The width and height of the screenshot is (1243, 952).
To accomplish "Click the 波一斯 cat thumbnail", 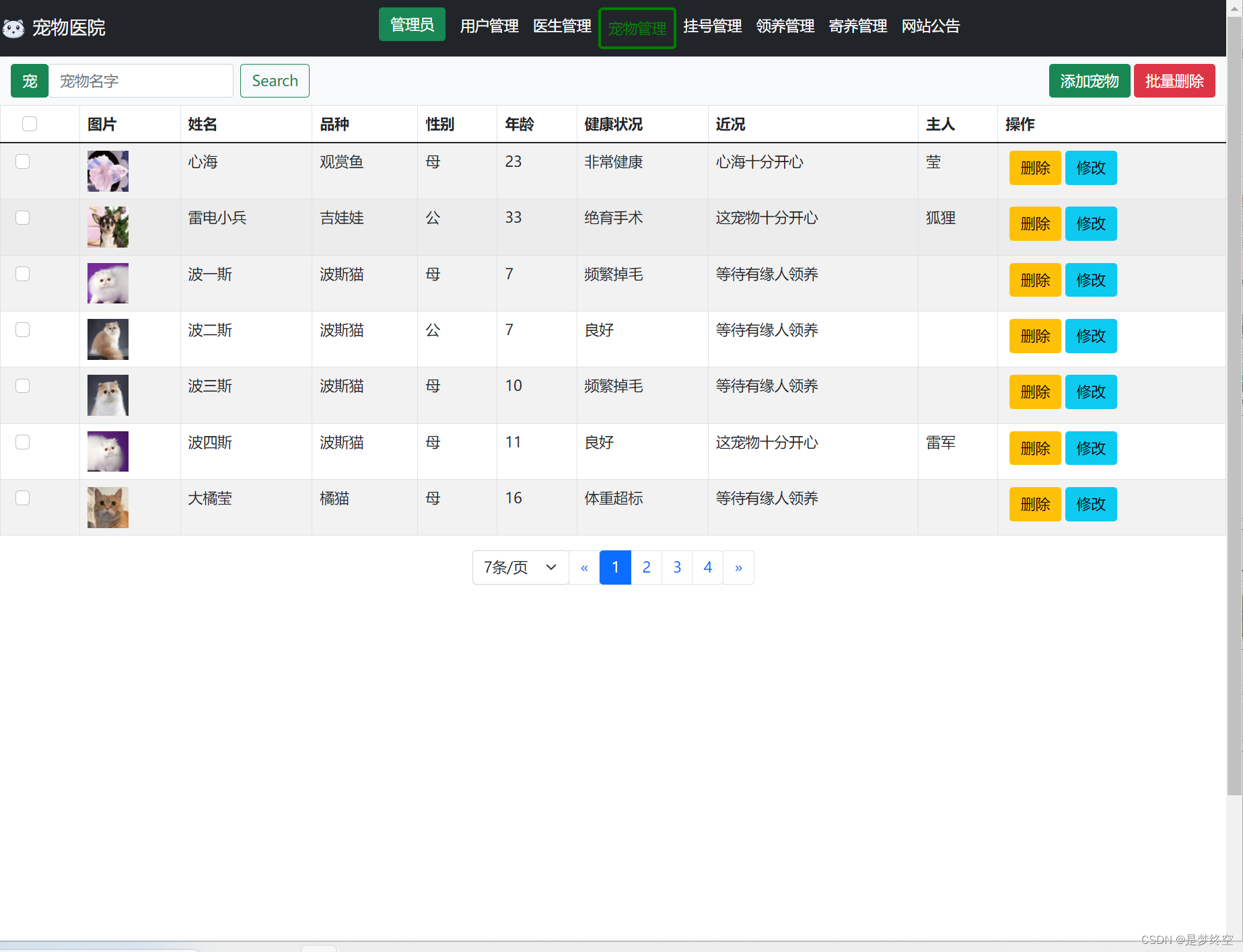I will (108, 283).
